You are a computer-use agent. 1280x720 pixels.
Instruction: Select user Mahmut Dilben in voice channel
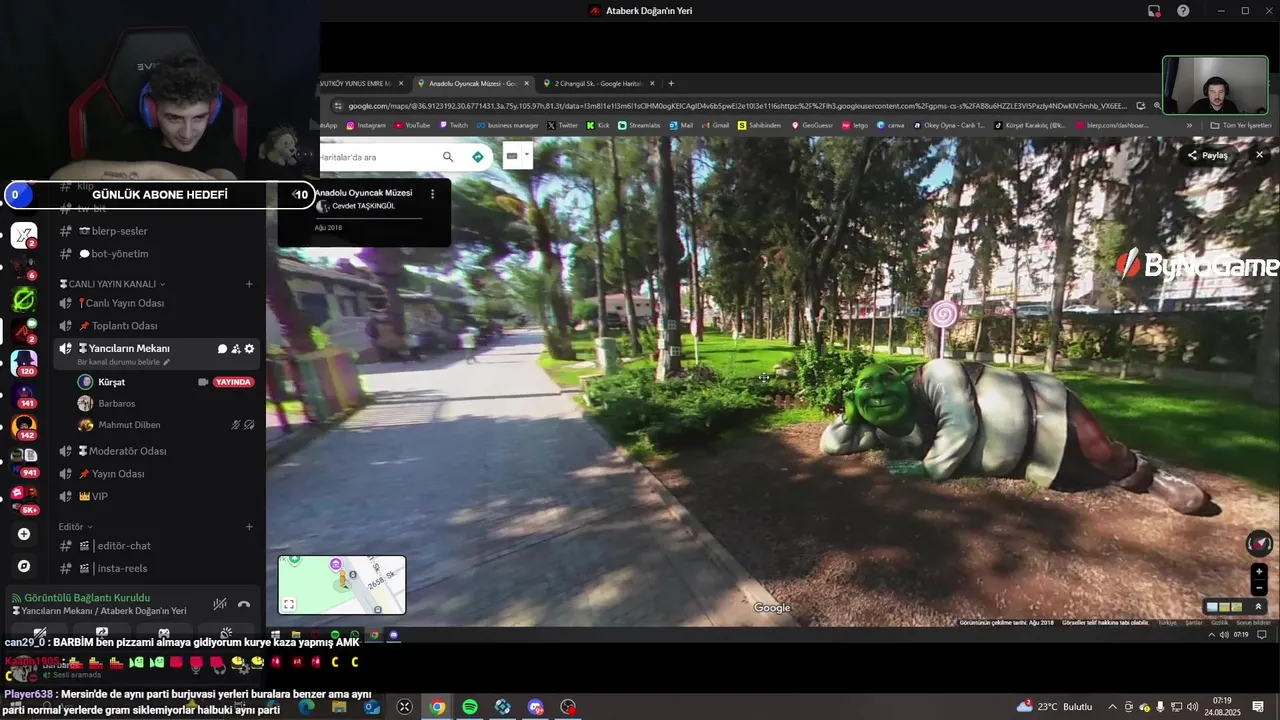coord(129,425)
